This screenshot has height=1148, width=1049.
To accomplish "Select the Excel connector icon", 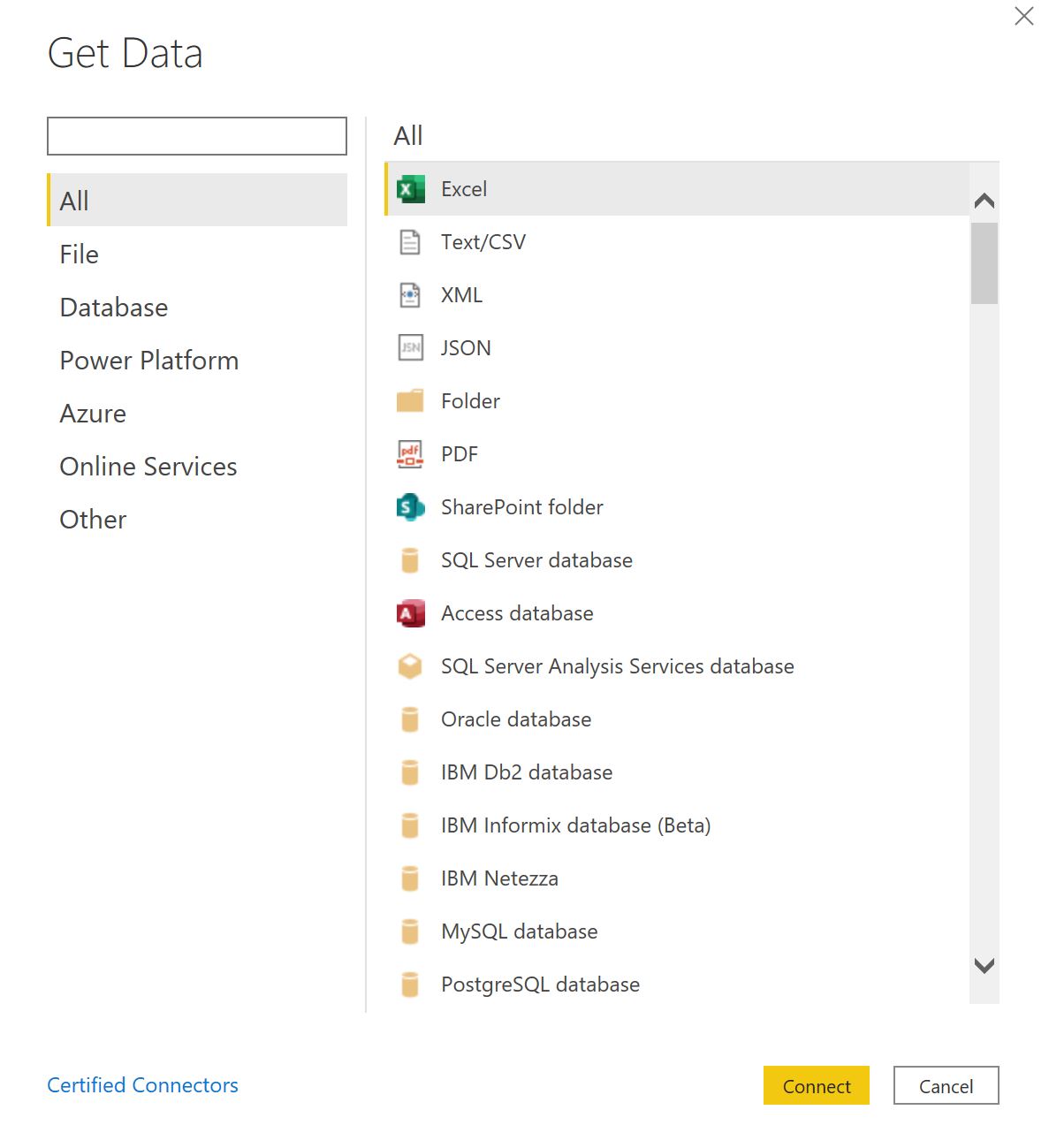I will 409,188.
